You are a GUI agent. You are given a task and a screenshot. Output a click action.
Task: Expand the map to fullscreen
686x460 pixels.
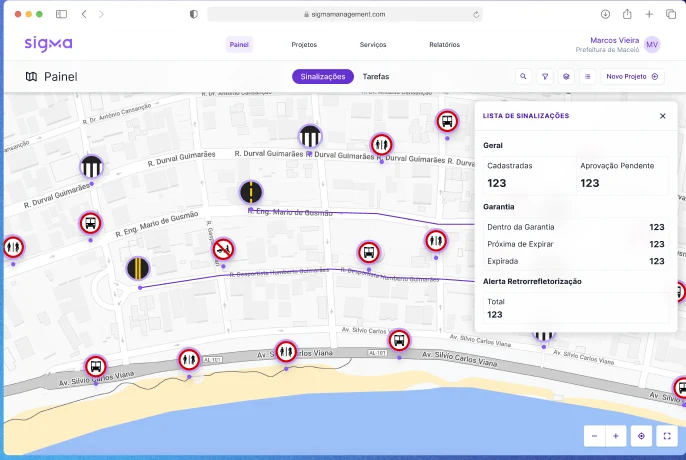667,436
